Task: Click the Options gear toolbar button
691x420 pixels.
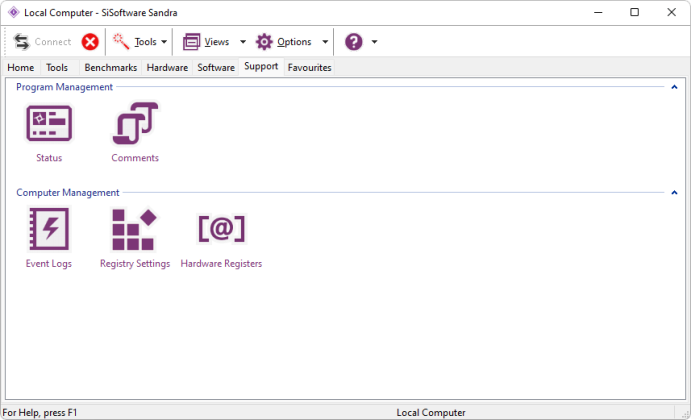Action: [x=284, y=42]
